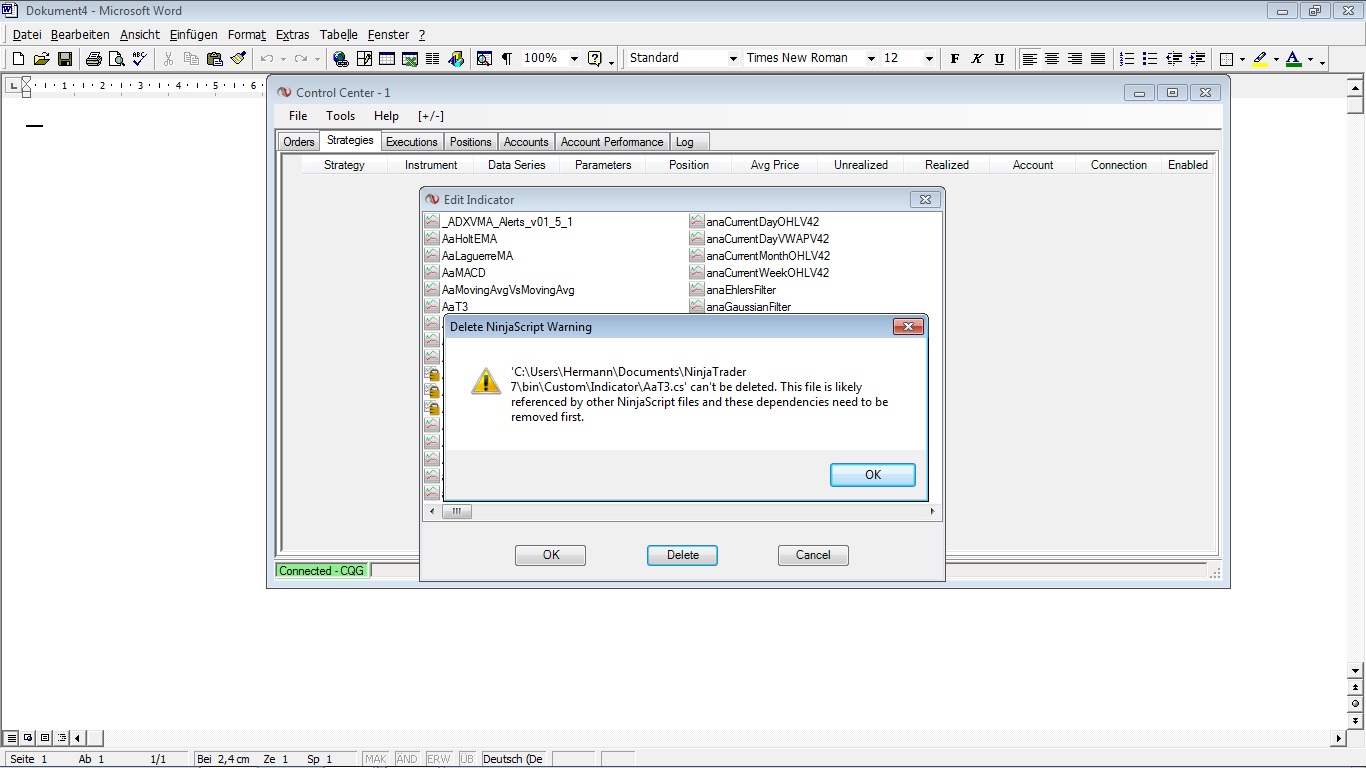Increase paragraph indent
Viewport: 1366px width, 768px height.
(x=1196, y=59)
